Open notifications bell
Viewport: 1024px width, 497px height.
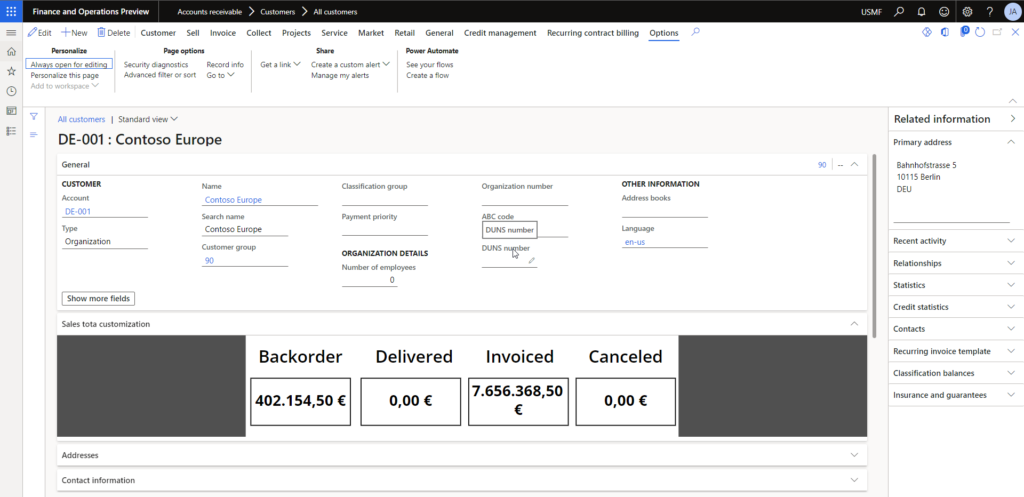click(921, 11)
